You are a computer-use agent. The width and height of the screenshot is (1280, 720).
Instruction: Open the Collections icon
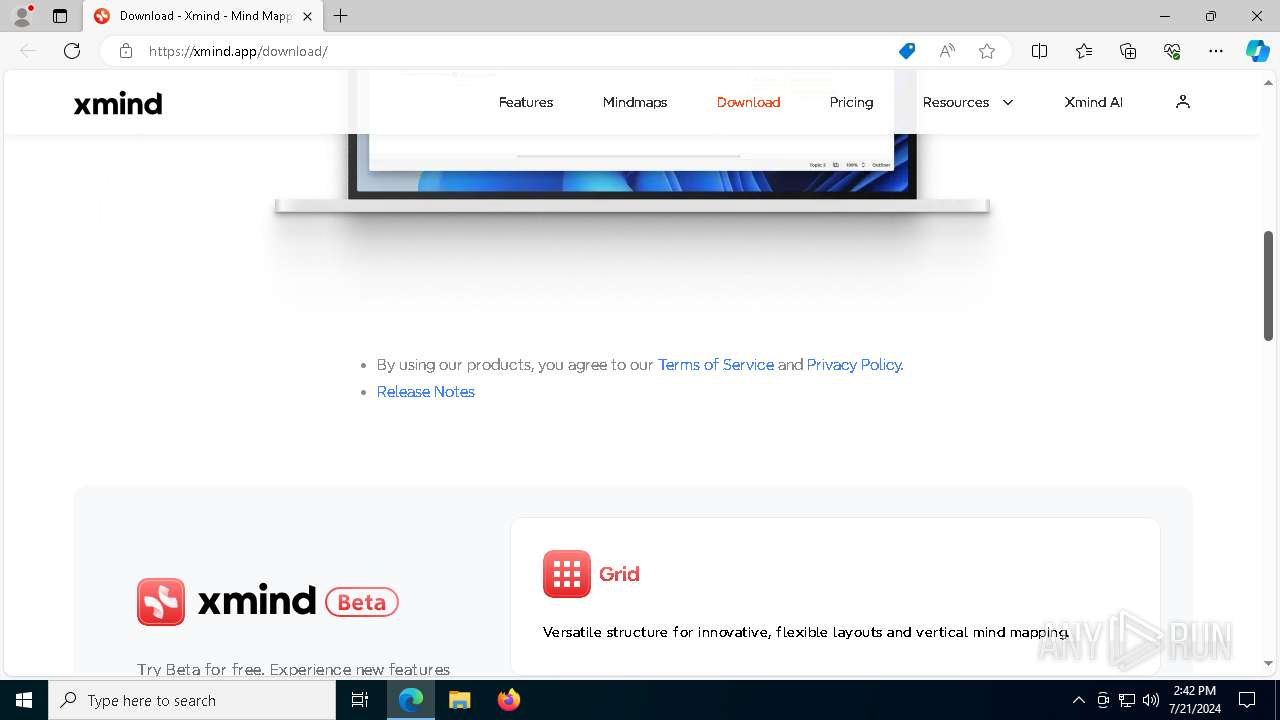click(x=1128, y=51)
